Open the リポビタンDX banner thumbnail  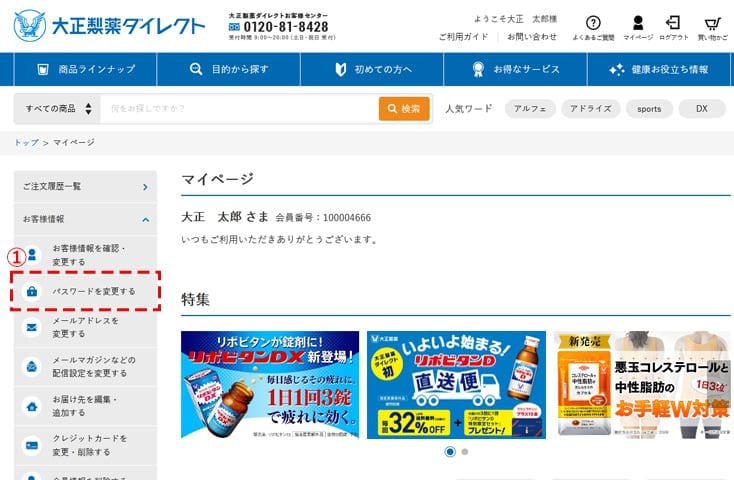(269, 385)
